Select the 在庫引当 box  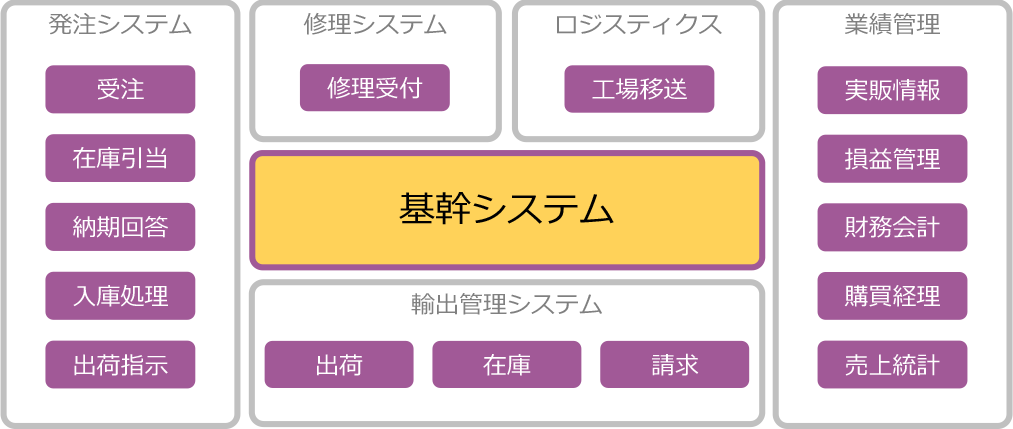click(x=120, y=158)
